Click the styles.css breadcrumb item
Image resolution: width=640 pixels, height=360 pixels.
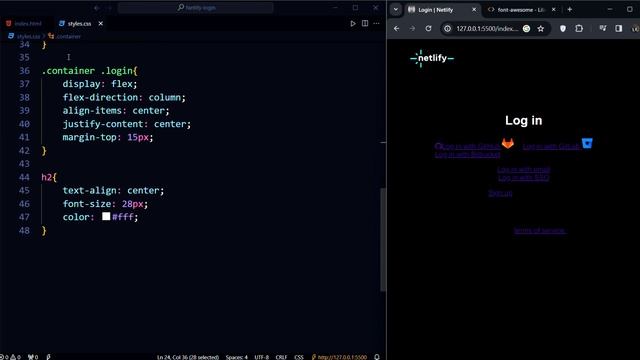click(24, 36)
